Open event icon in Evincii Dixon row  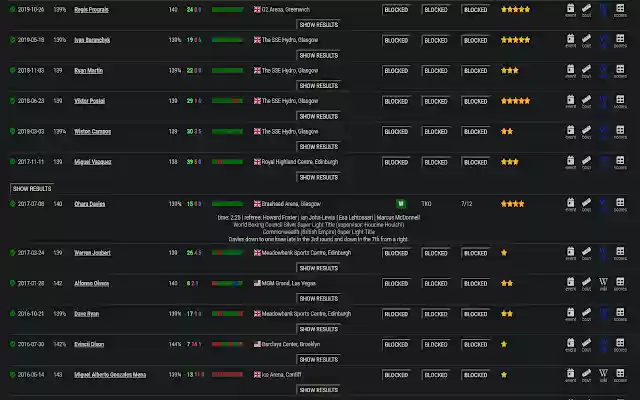571,344
